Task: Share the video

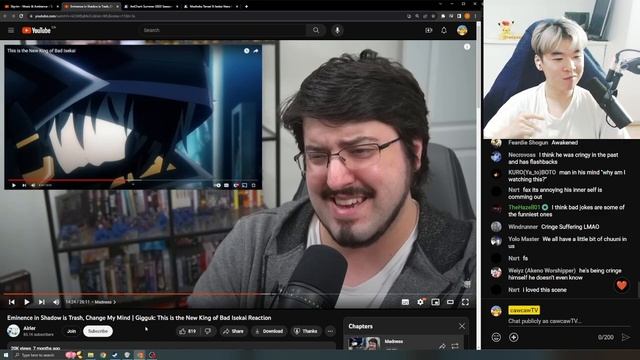Action: [233, 331]
